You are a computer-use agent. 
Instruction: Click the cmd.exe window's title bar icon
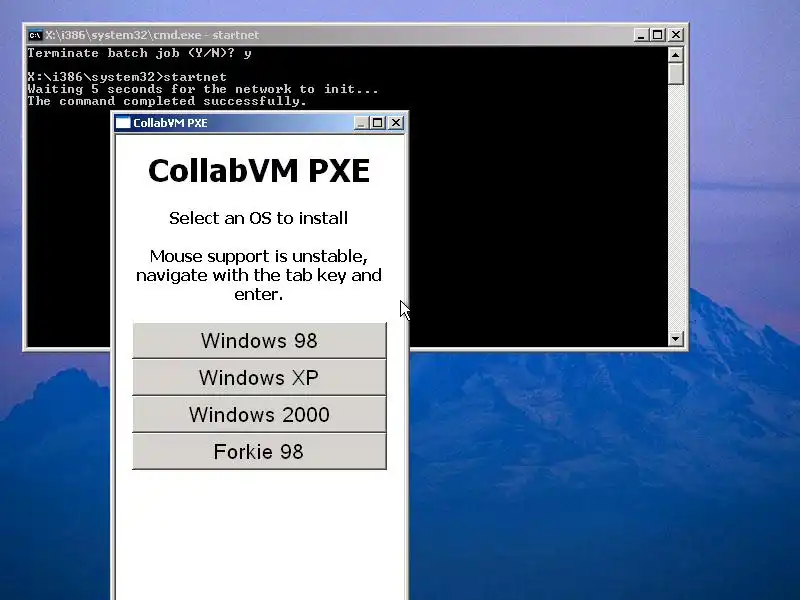(x=35, y=35)
